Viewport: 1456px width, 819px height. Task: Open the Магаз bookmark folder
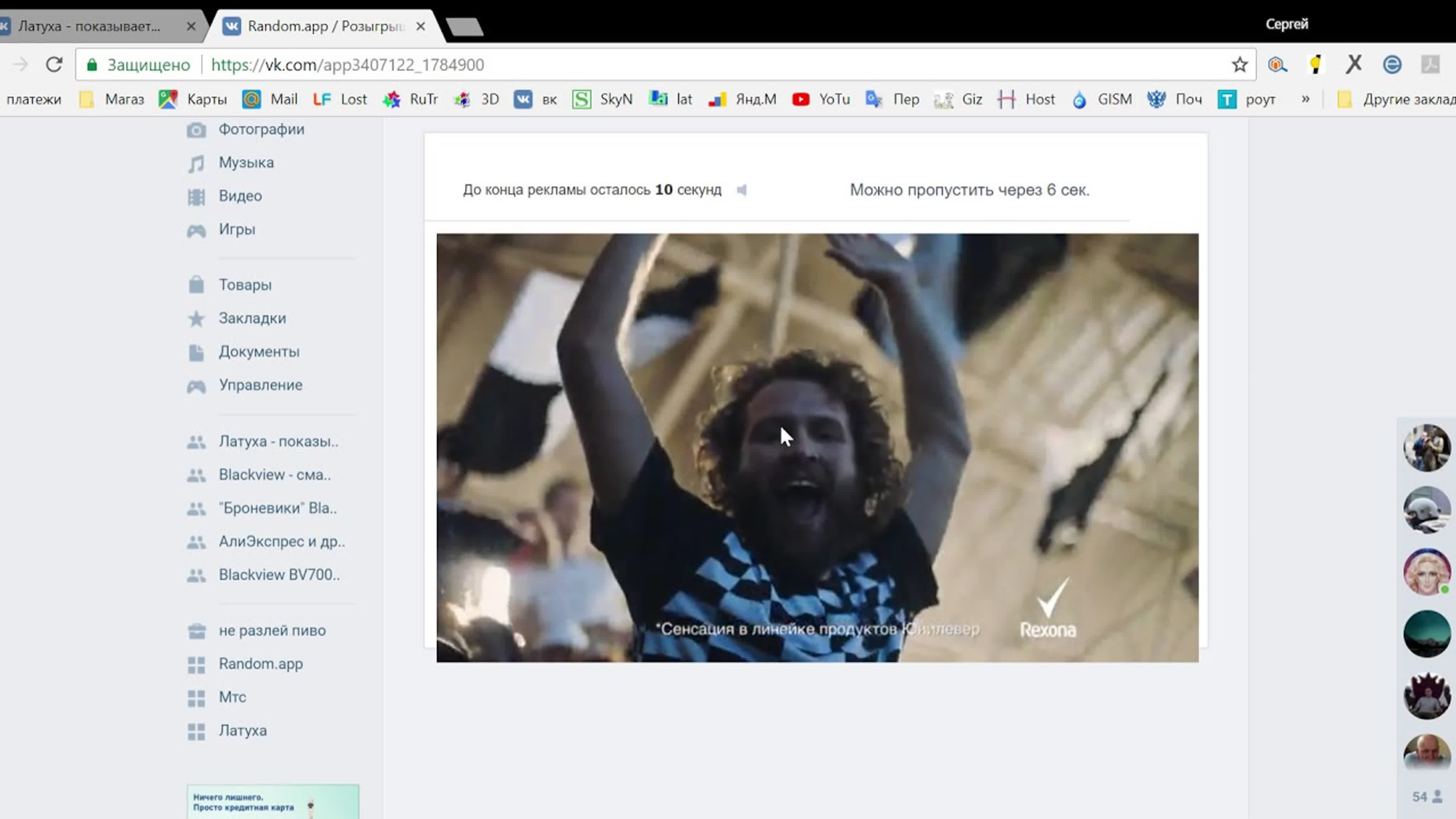pos(112,100)
